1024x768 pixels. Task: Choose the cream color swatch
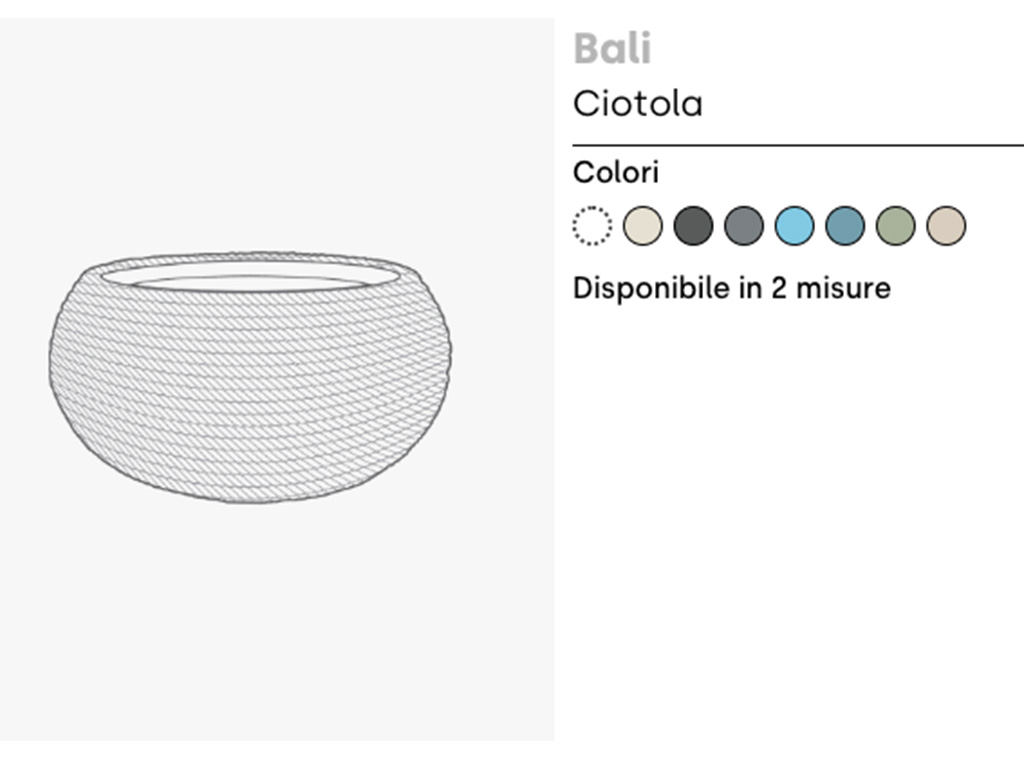(642, 226)
